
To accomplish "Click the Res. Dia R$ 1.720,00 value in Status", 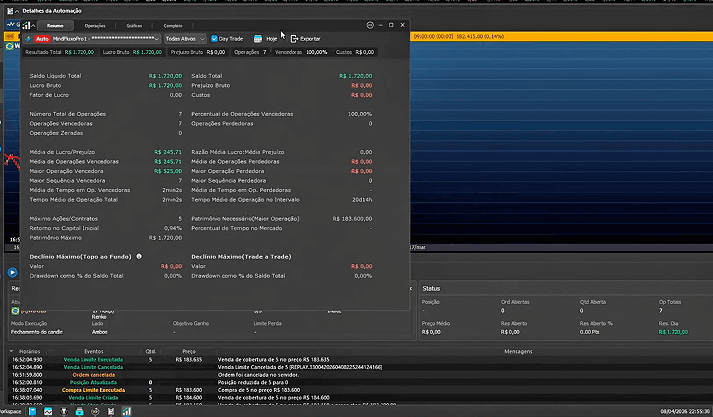I will point(673,332).
